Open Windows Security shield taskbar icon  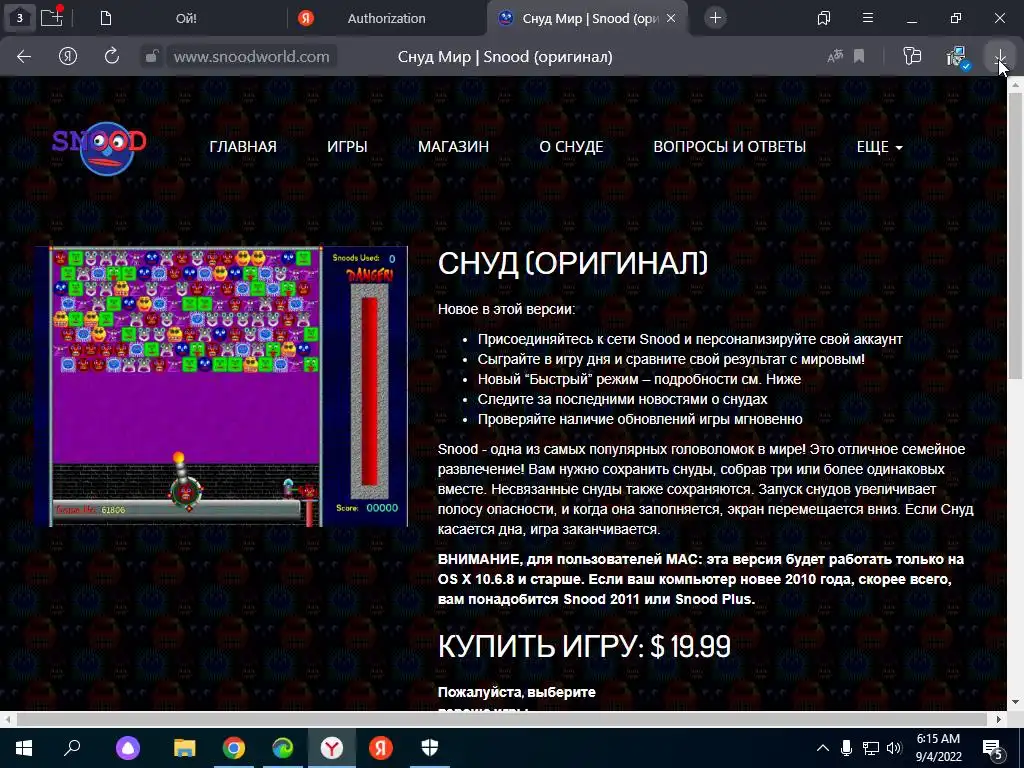(430, 748)
